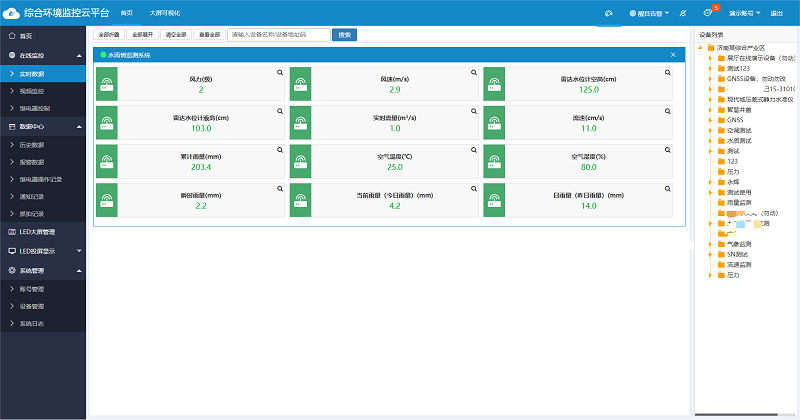The height and width of the screenshot is (420, 800).
Task: Click the dashboard gauge icon in top bar
Action: coord(608,14)
